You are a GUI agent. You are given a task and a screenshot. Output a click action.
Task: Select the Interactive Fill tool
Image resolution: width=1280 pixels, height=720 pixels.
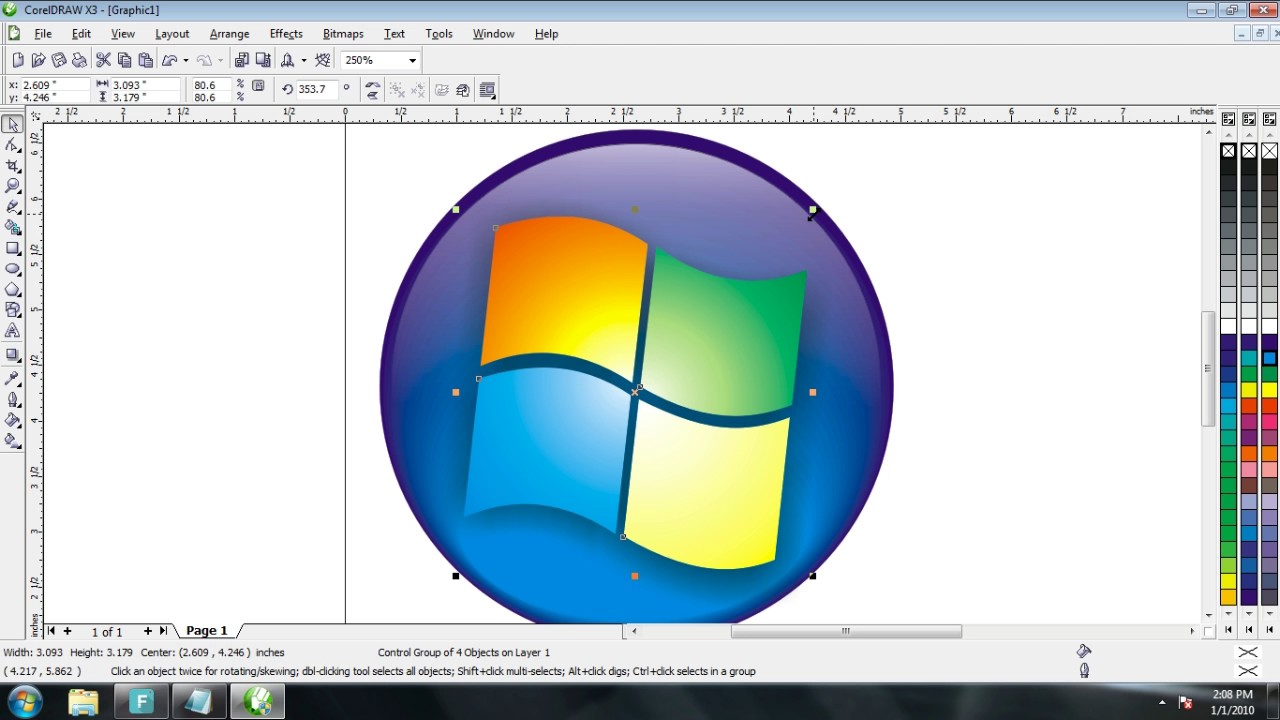(12, 440)
